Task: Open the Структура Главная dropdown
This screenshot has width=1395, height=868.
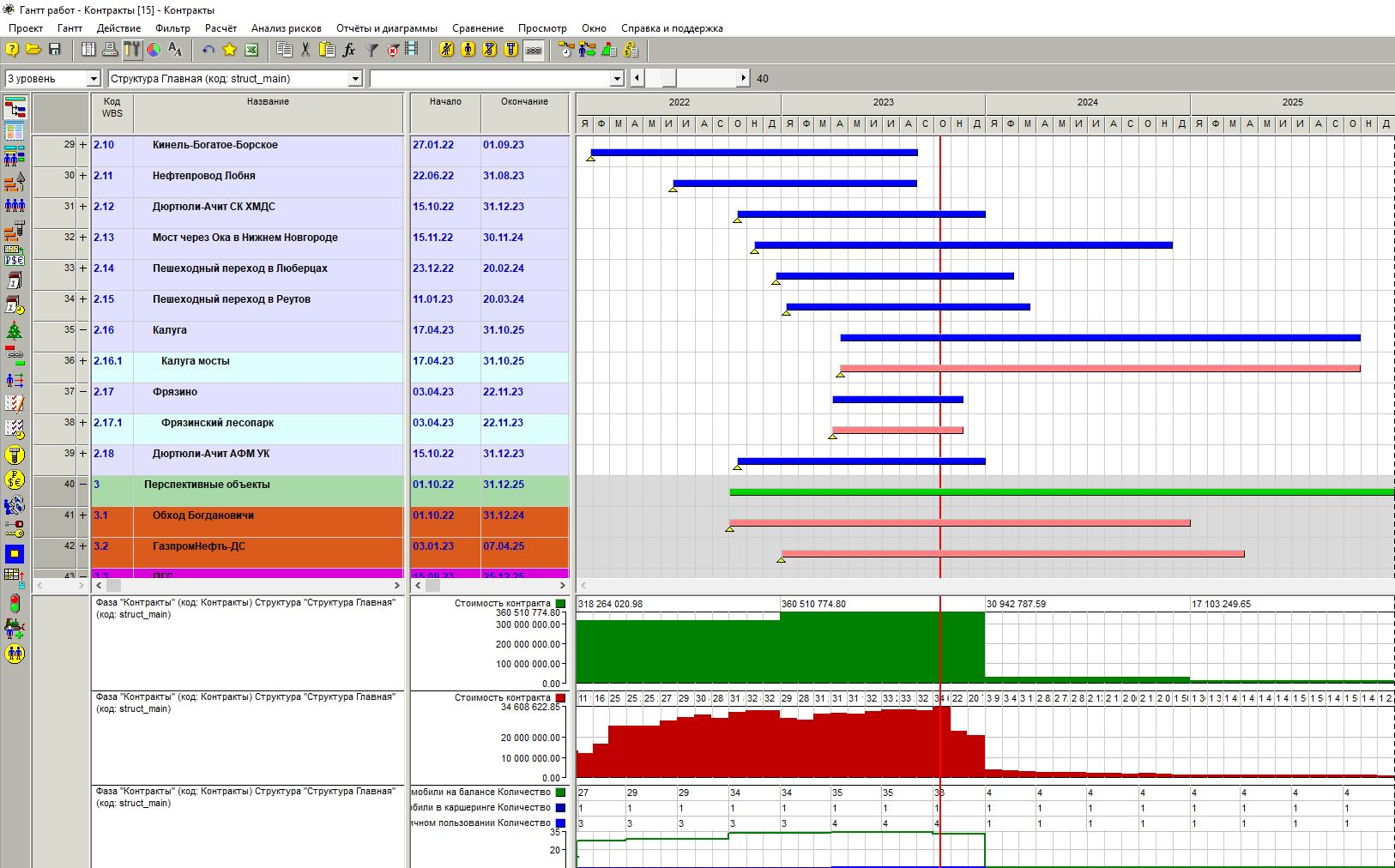Action: [x=355, y=79]
